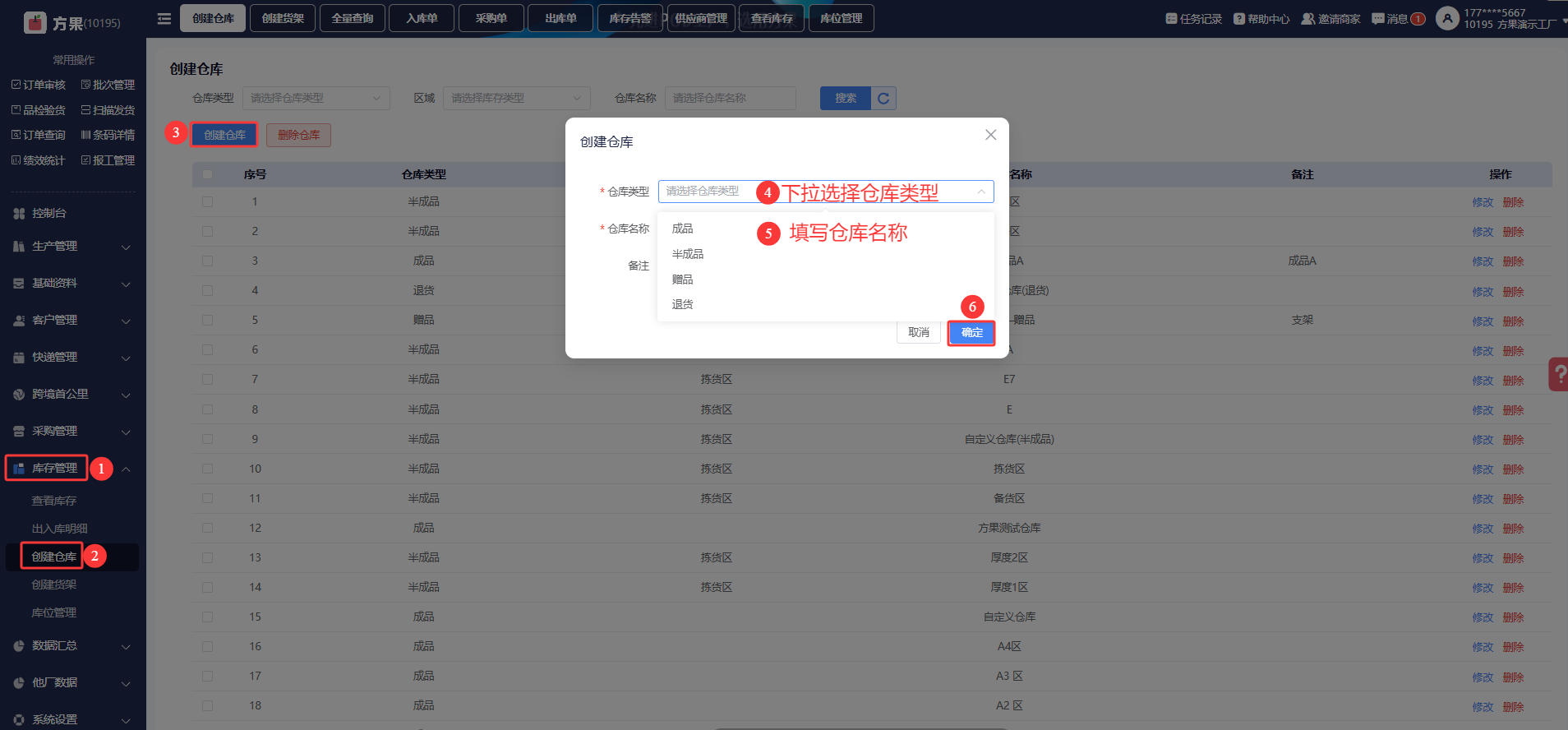Toggle the select-all checkbox in table header
This screenshot has width=1568, height=730.
(207, 174)
